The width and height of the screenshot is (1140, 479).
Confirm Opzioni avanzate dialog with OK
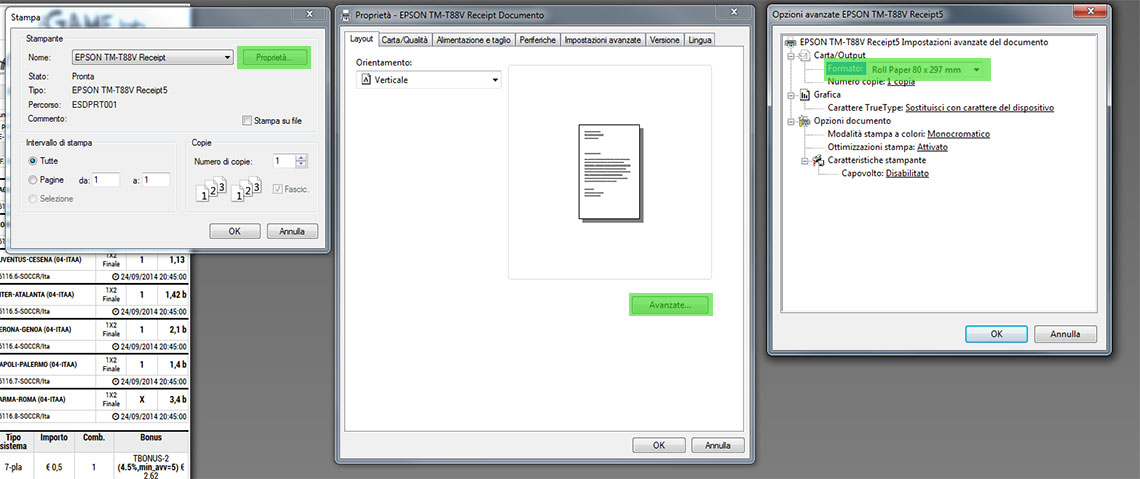[996, 334]
